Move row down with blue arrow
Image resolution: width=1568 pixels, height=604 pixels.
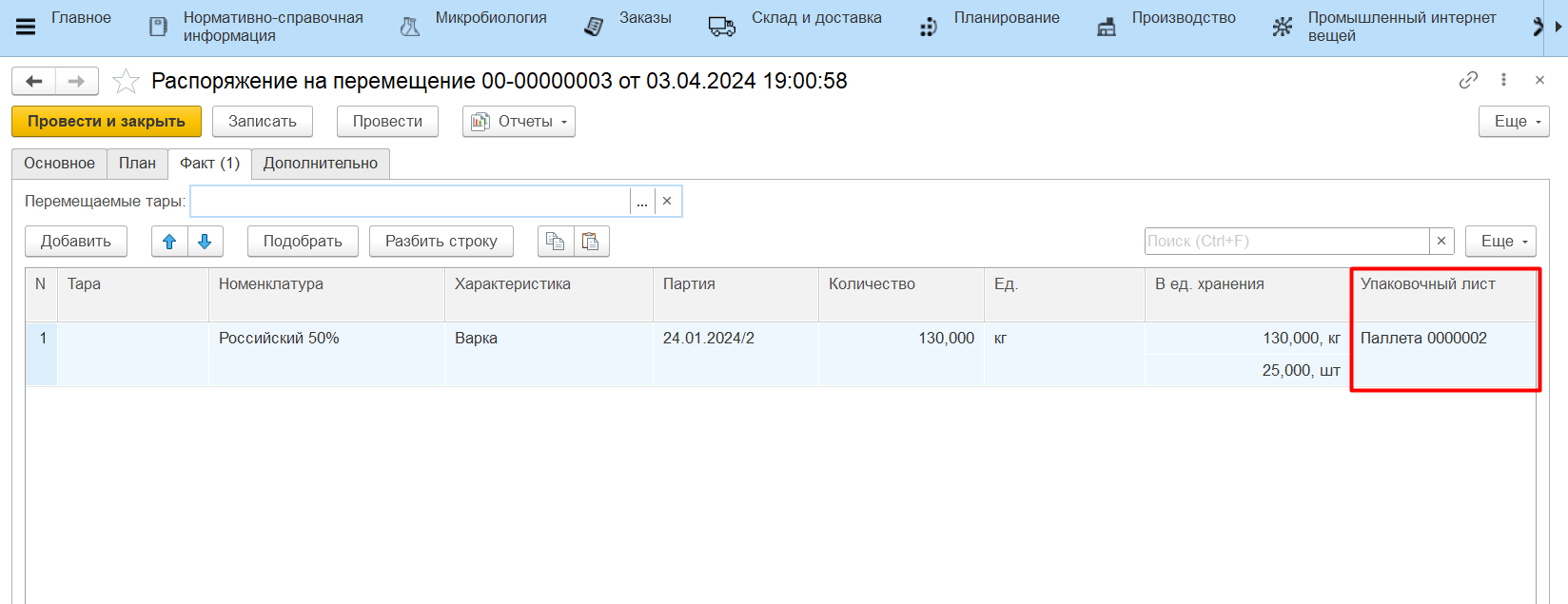point(205,242)
